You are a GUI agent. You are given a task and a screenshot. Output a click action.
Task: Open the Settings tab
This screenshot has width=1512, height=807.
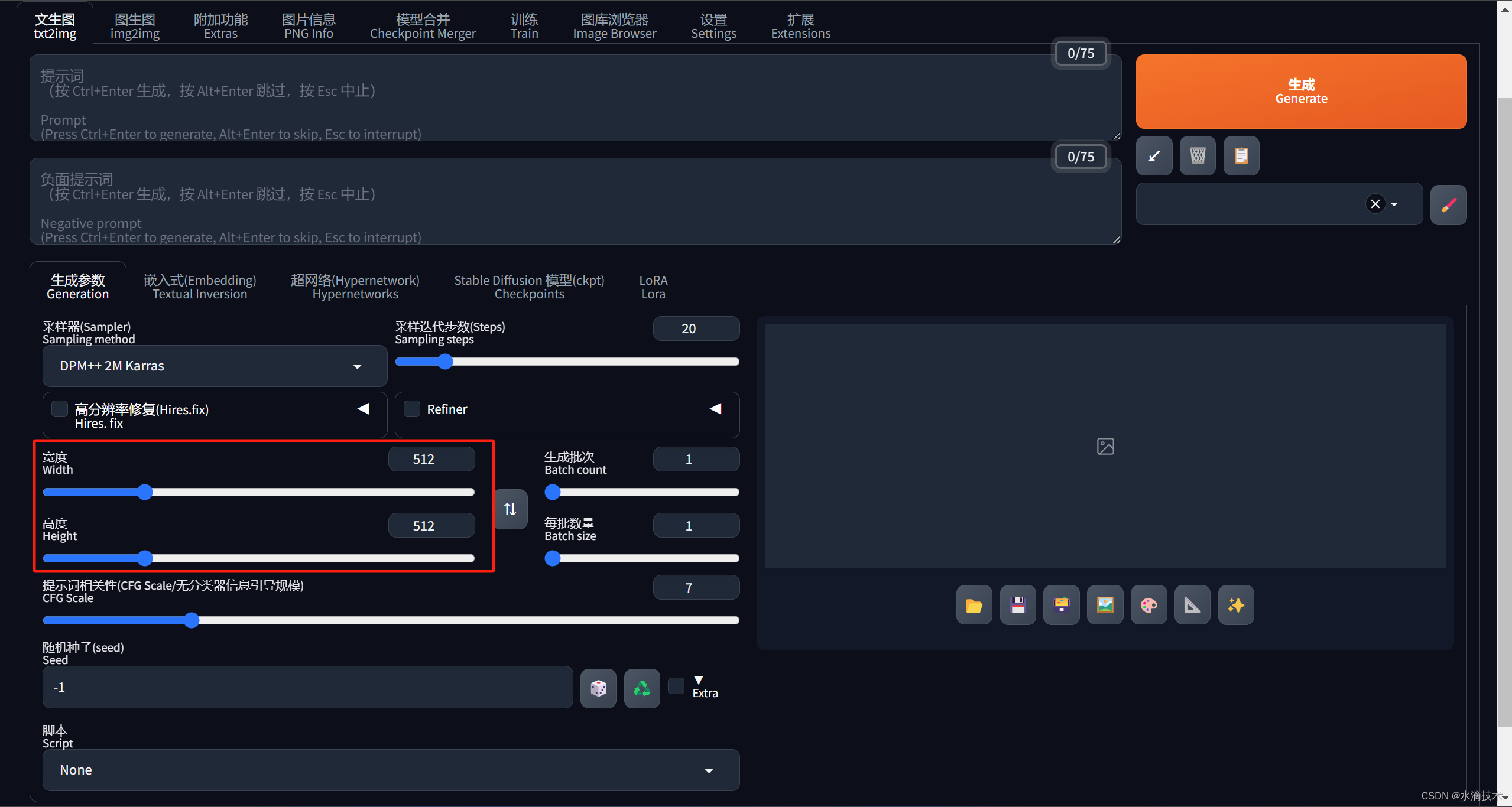(713, 26)
